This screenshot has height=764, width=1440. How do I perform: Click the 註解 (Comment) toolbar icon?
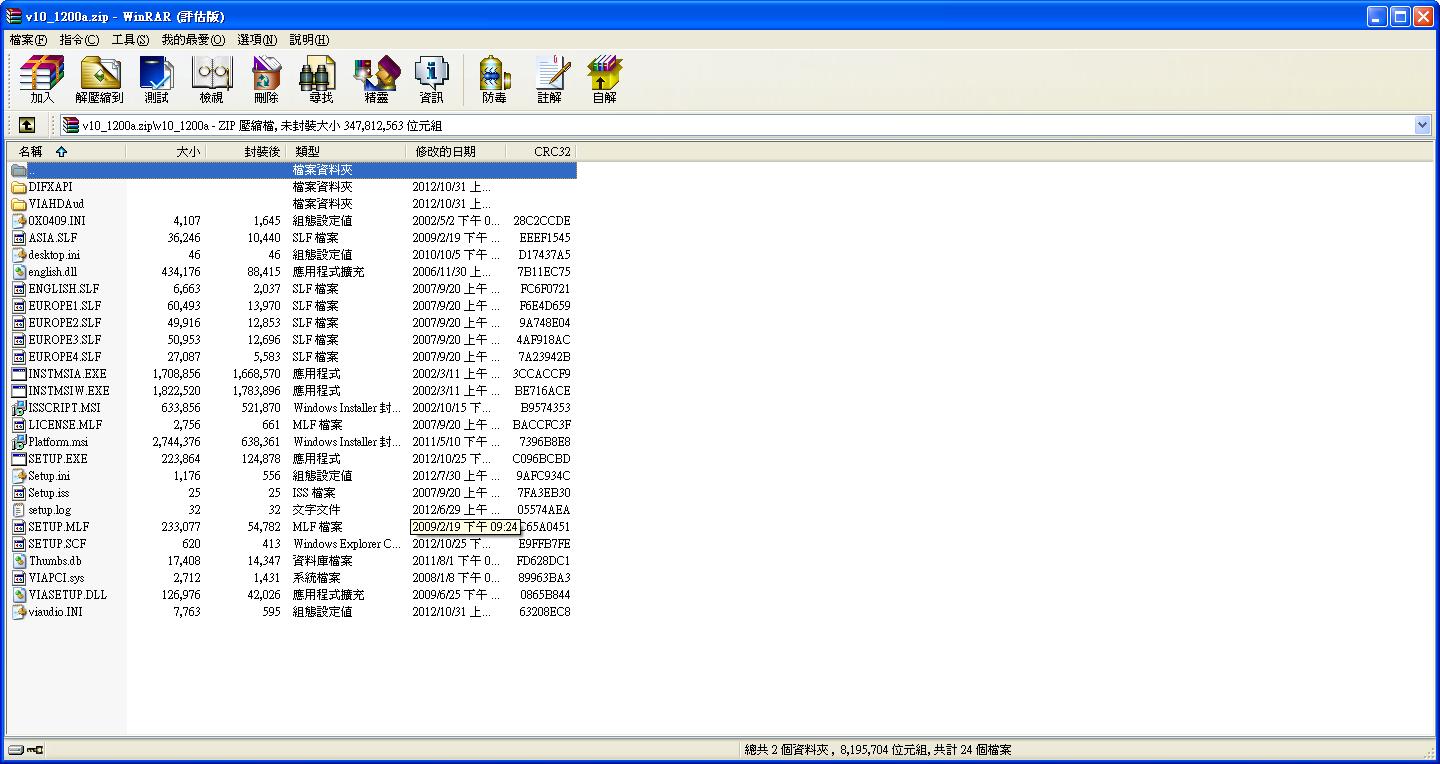pos(549,80)
